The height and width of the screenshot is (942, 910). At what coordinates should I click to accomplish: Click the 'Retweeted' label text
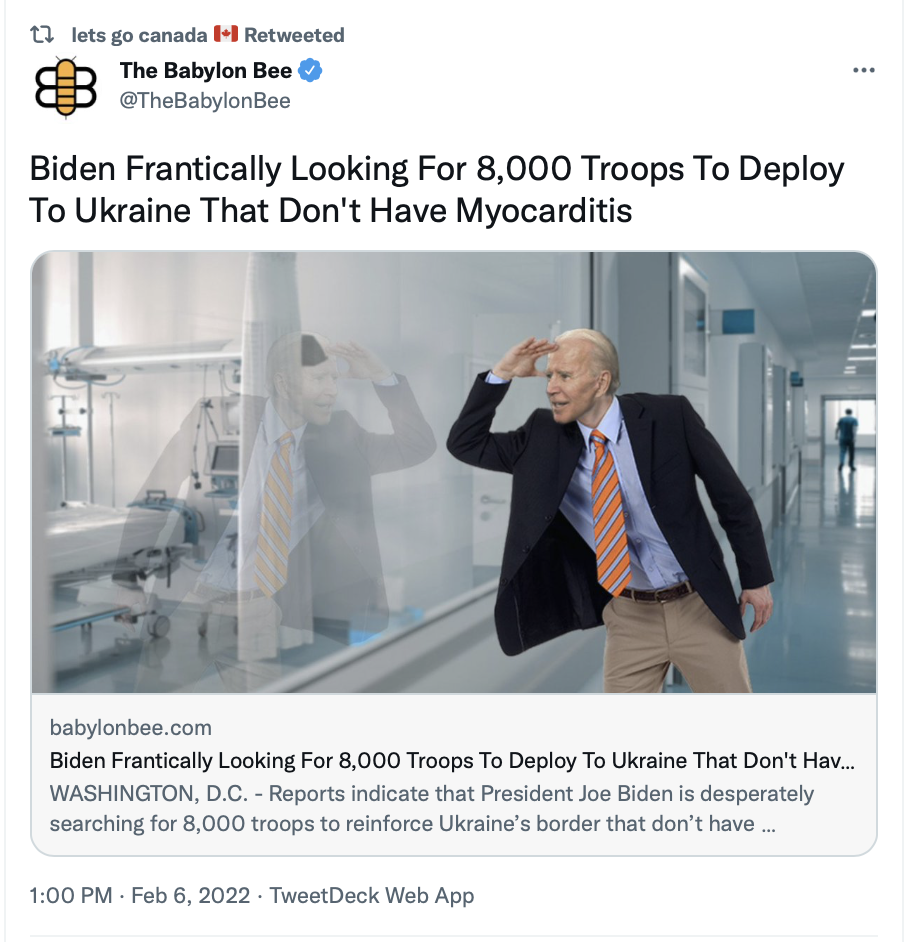(x=294, y=35)
